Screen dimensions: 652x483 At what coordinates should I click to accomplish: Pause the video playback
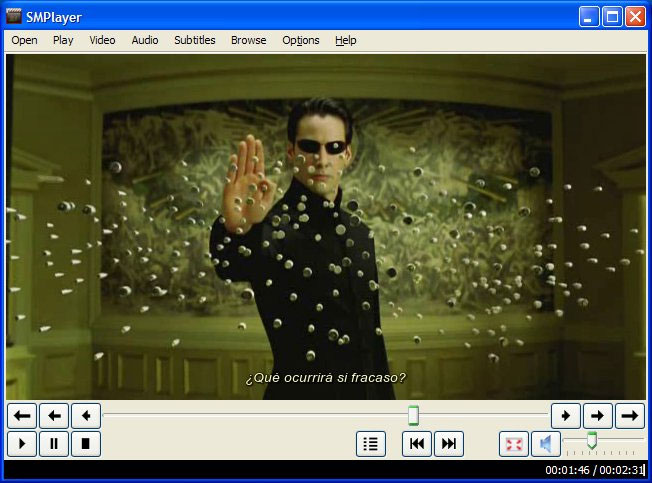click(54, 444)
